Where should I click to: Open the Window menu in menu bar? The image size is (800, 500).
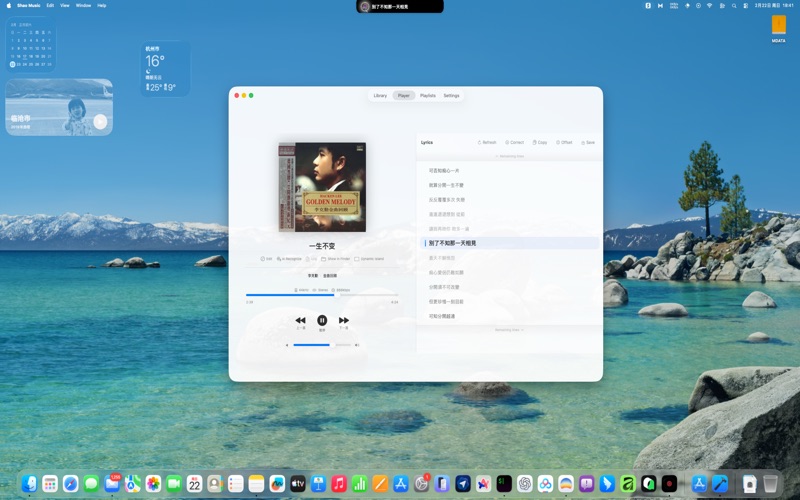[83, 5]
